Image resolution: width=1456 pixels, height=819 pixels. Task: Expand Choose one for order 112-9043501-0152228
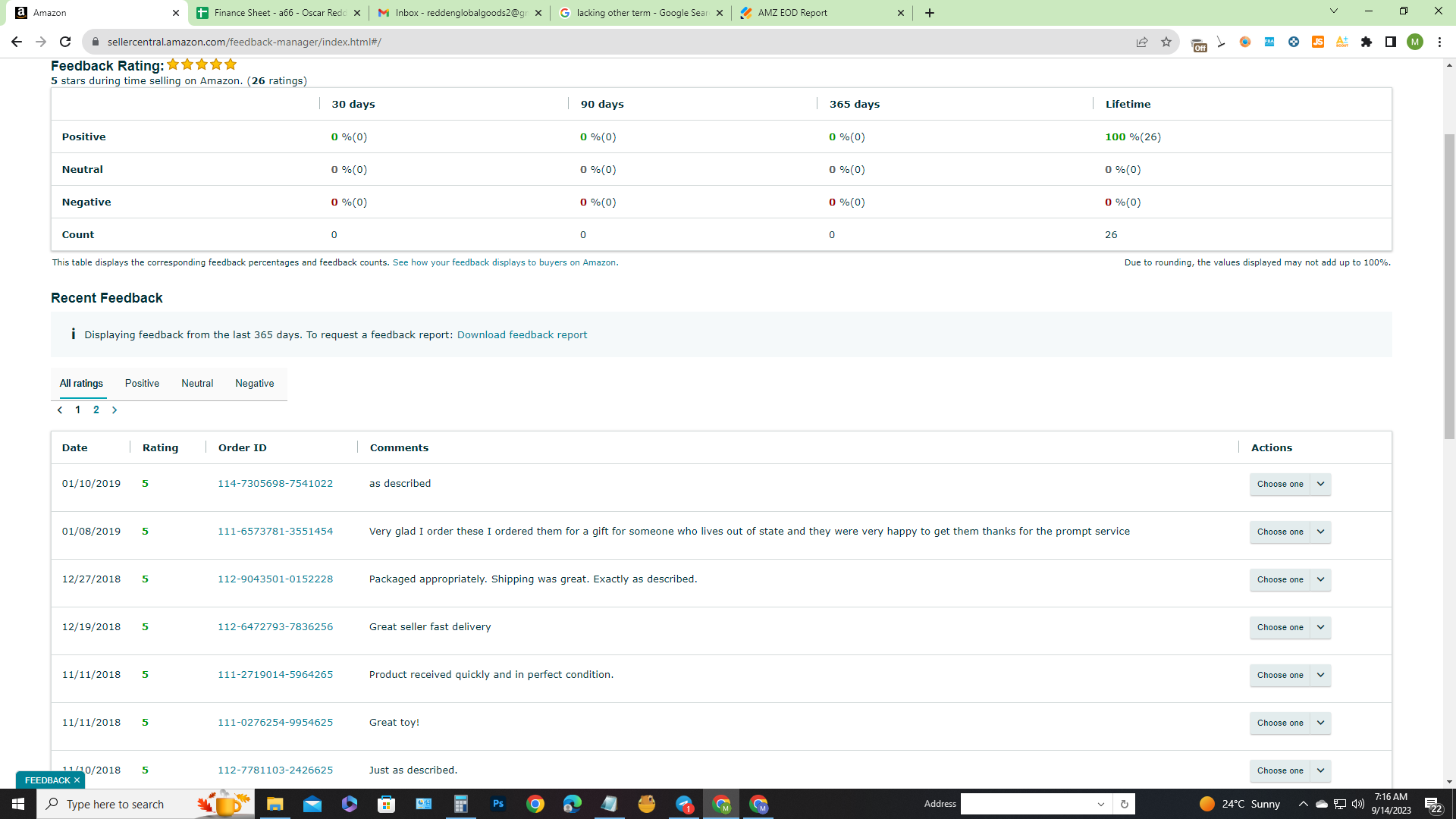(1290, 579)
